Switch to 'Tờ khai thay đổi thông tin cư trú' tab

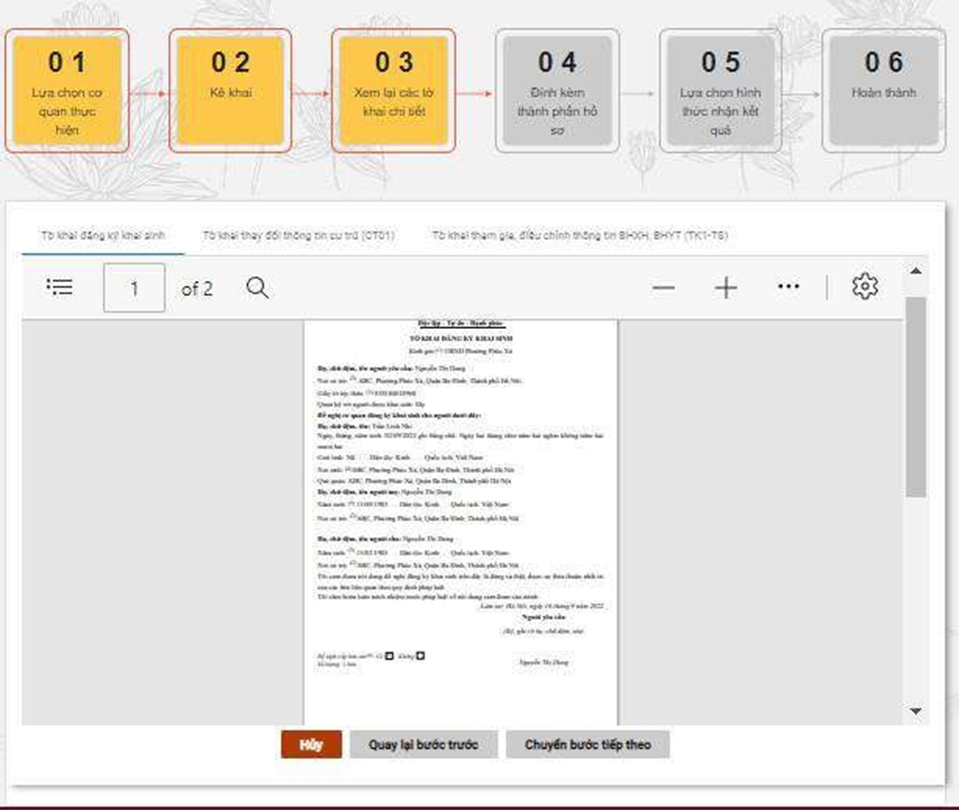(x=298, y=236)
